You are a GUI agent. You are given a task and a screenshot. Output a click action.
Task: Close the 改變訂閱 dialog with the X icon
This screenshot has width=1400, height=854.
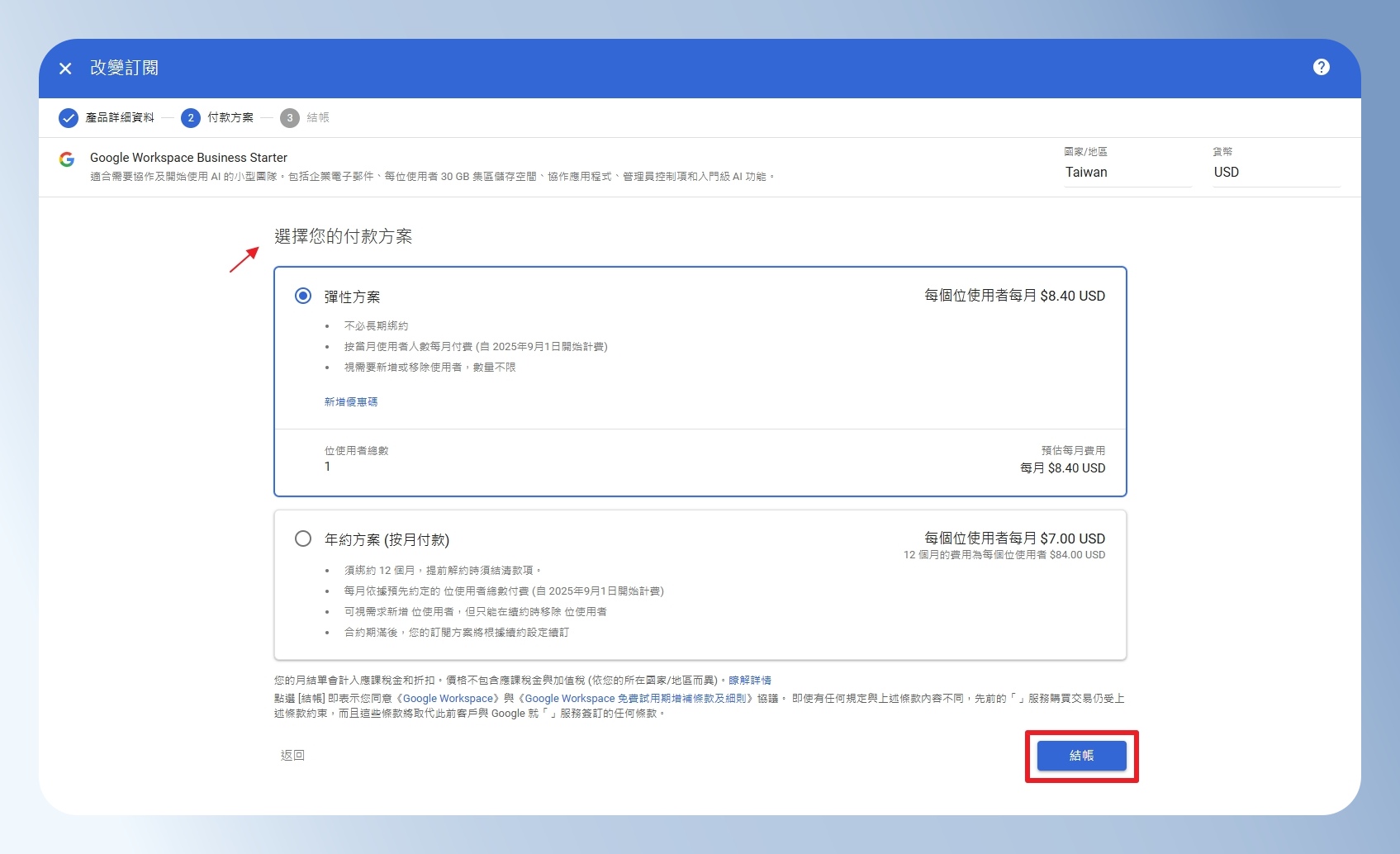[65, 69]
